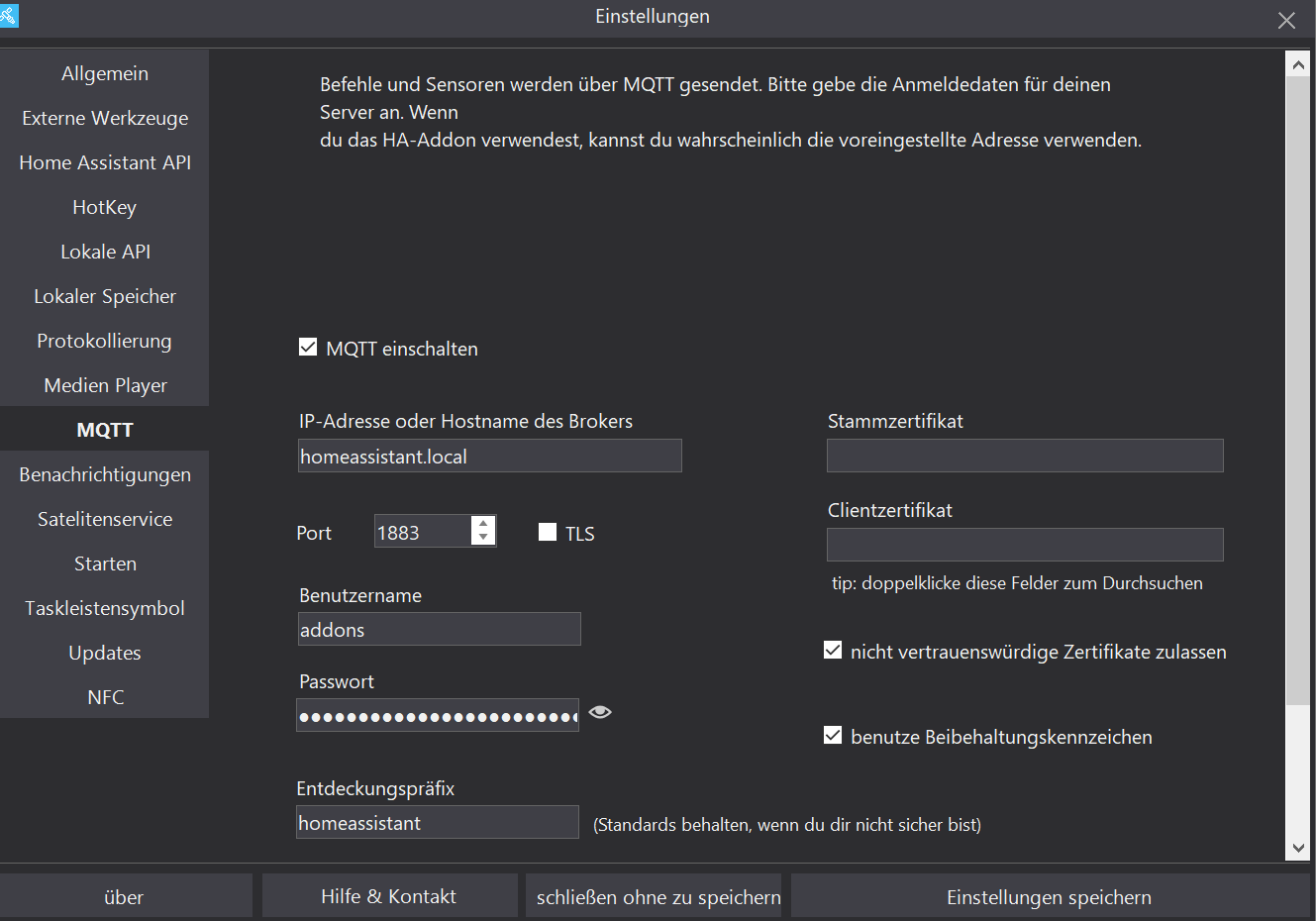Screen dimensions: 1316x921
Task: Focus the Port field showing 1883
Action: (x=423, y=532)
